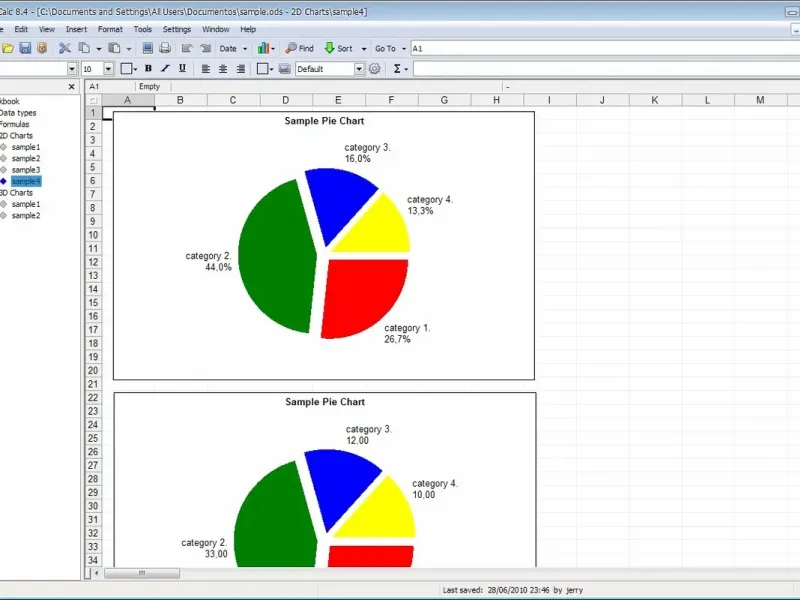Open the Settings menu
The width and height of the screenshot is (800, 600).
tap(177, 30)
